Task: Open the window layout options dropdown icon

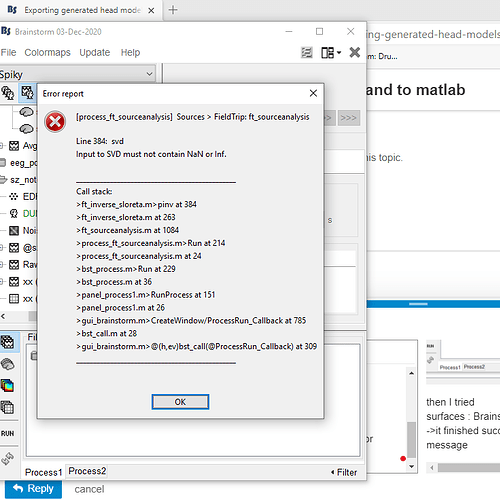Action: pyautogui.click(x=331, y=52)
